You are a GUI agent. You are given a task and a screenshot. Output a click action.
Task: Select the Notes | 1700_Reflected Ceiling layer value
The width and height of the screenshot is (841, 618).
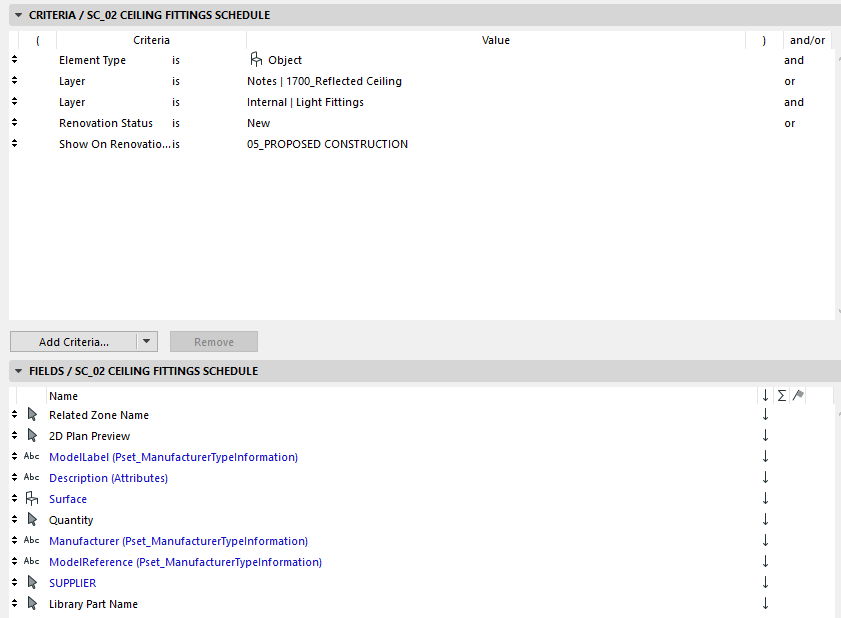coord(324,81)
